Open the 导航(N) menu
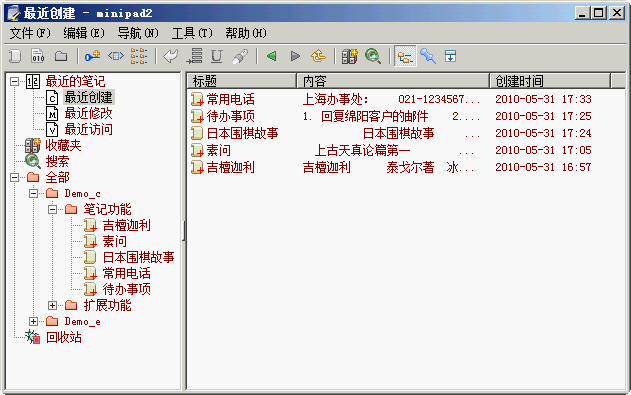631x395 pixels. pyautogui.click(x=138, y=33)
